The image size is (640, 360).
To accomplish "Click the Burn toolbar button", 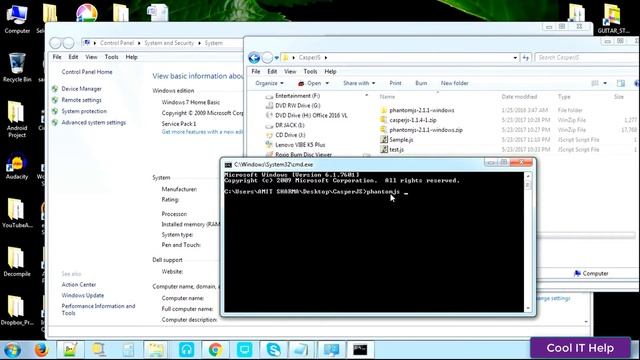I will (421, 83).
